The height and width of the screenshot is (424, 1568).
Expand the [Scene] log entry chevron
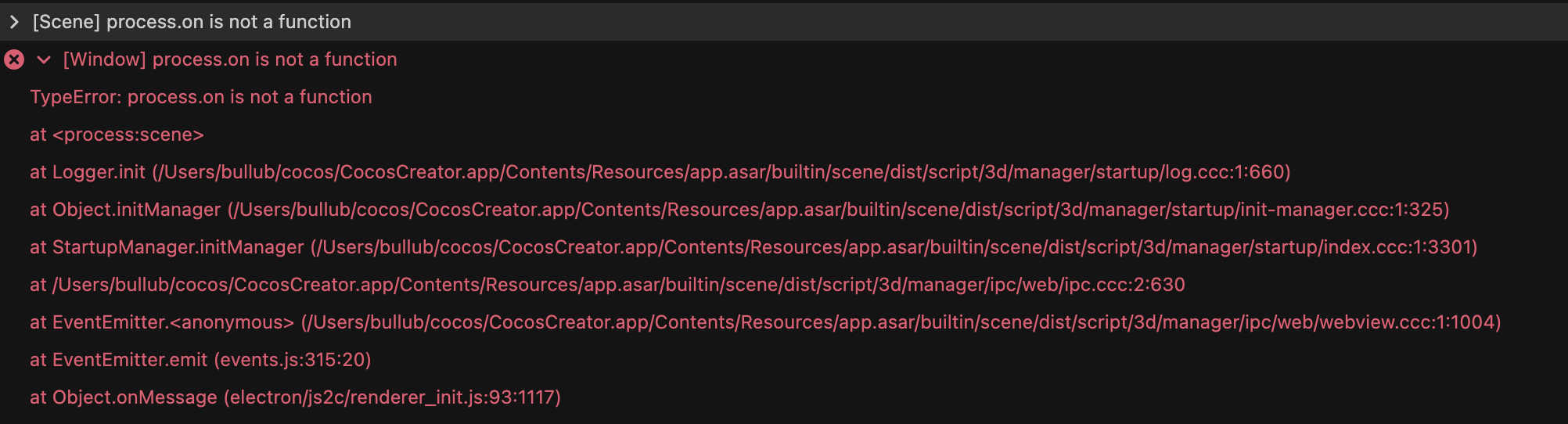click(x=14, y=22)
